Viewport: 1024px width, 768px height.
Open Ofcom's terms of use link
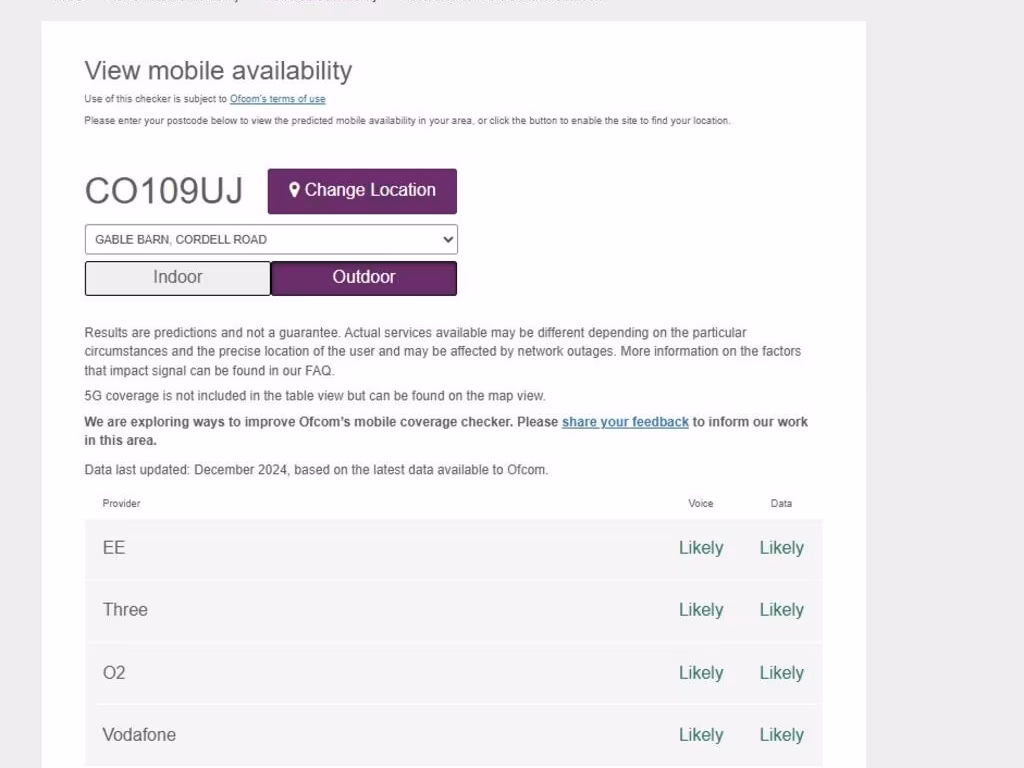(x=277, y=99)
